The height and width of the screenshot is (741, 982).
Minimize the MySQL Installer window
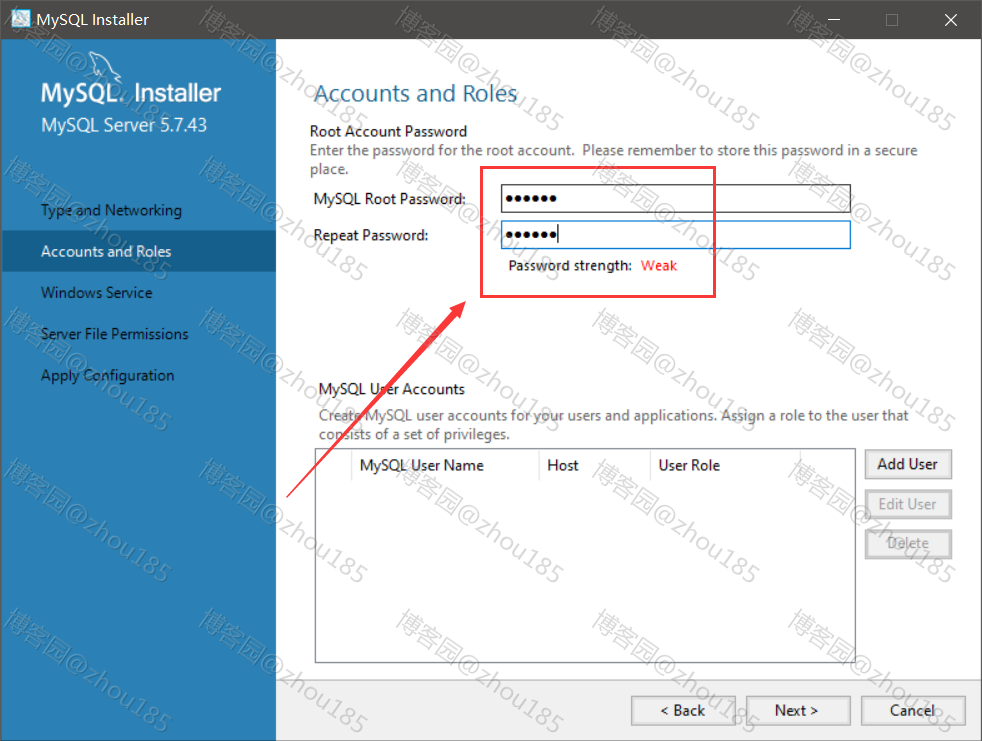(834, 19)
